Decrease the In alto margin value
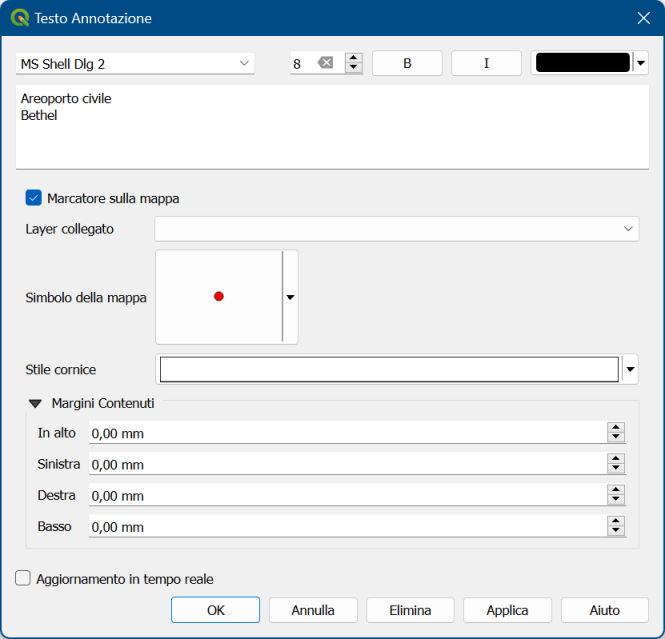Image resolution: width=665 pixels, height=639 pixels. click(616, 438)
